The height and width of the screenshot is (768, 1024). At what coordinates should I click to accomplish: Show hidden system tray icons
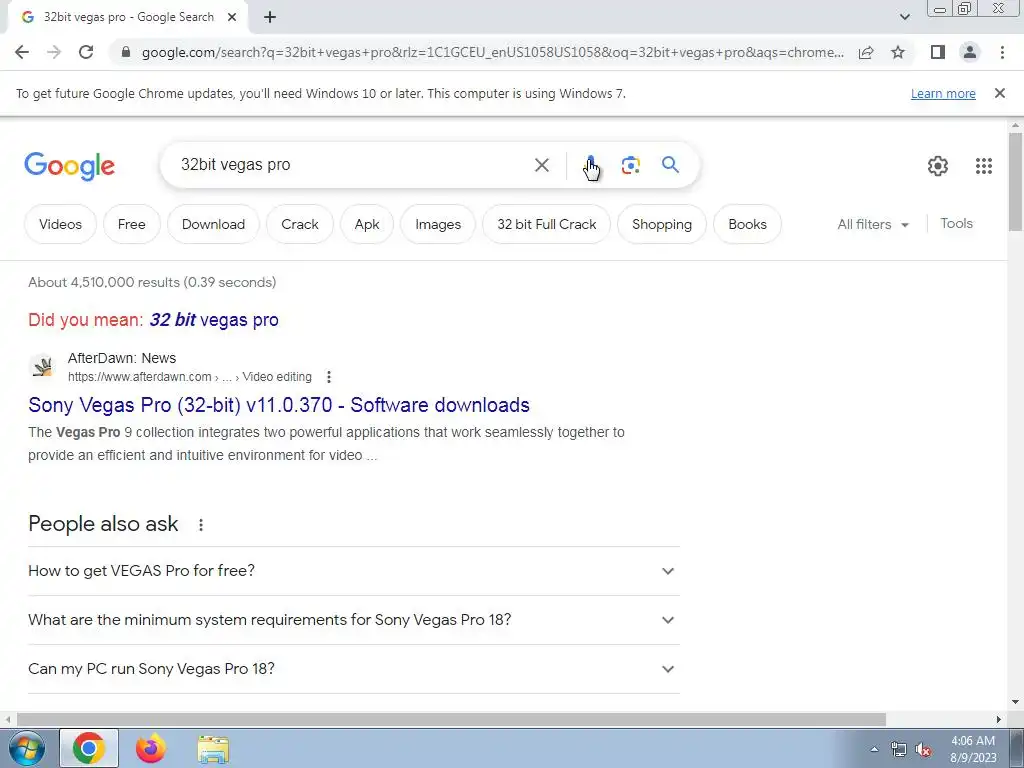click(x=874, y=749)
